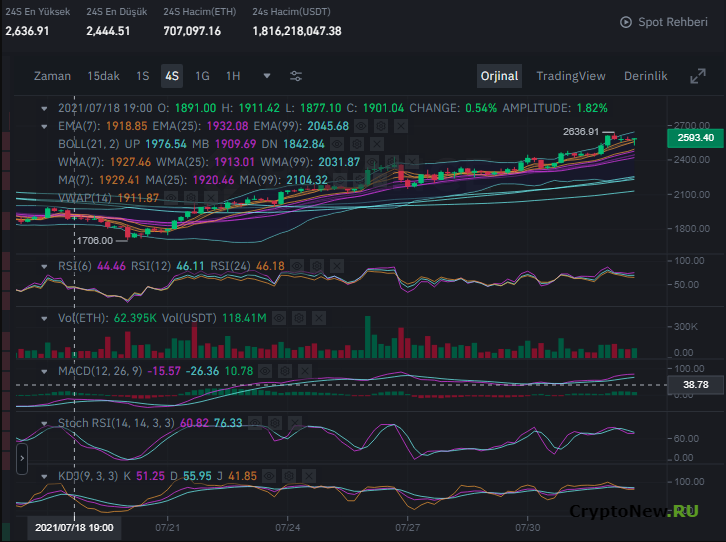The image size is (726, 542).
Task: Click the 07/27 date axis label
Action: pos(407,528)
